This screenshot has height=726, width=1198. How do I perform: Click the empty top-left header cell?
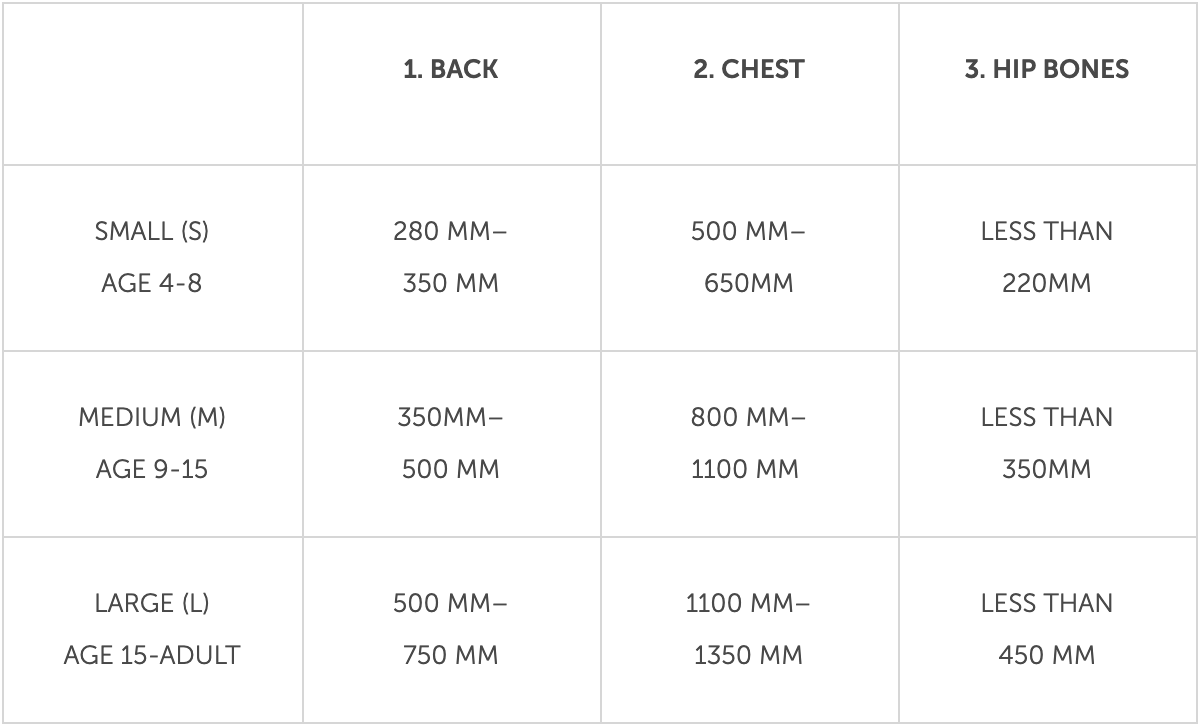point(152,83)
